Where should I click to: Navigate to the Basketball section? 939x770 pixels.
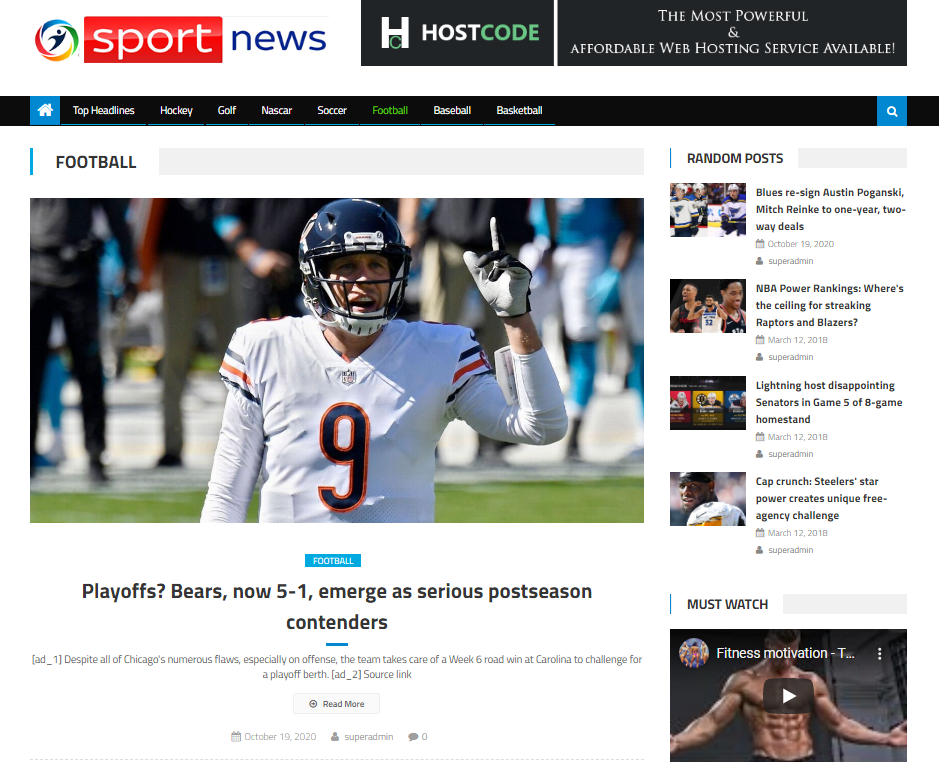tap(519, 111)
